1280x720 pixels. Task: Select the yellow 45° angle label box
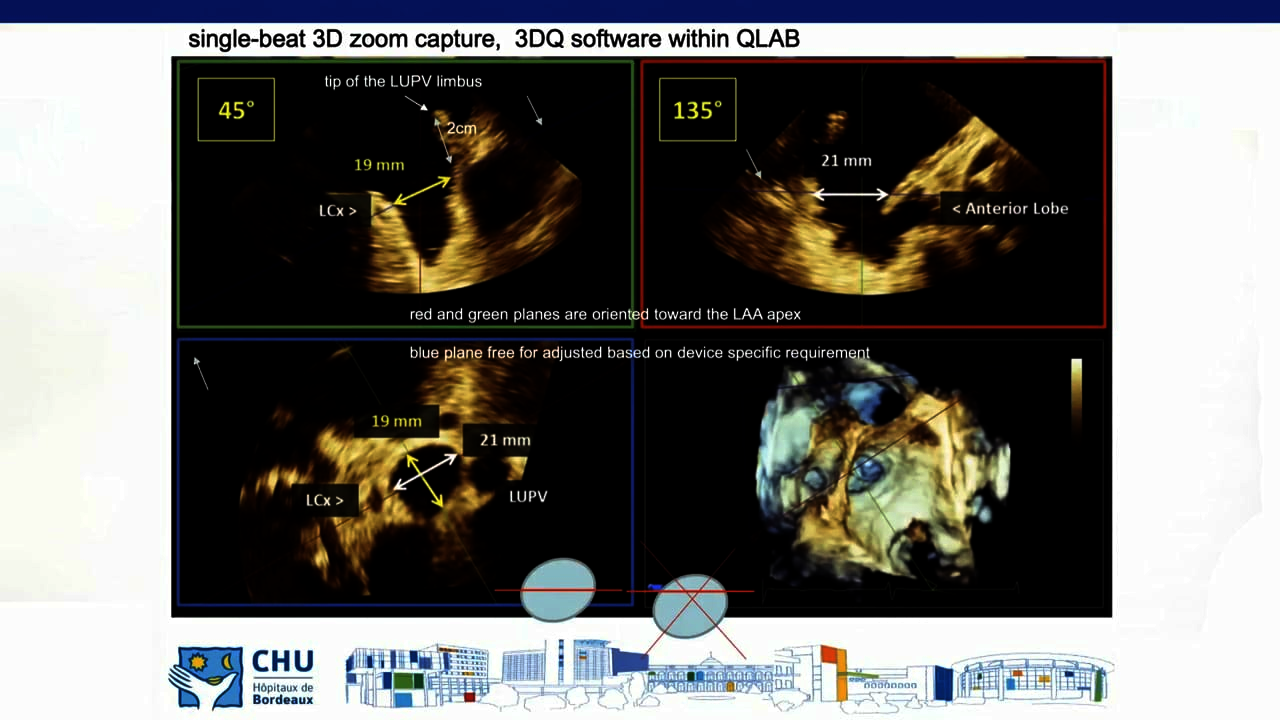coord(236,110)
